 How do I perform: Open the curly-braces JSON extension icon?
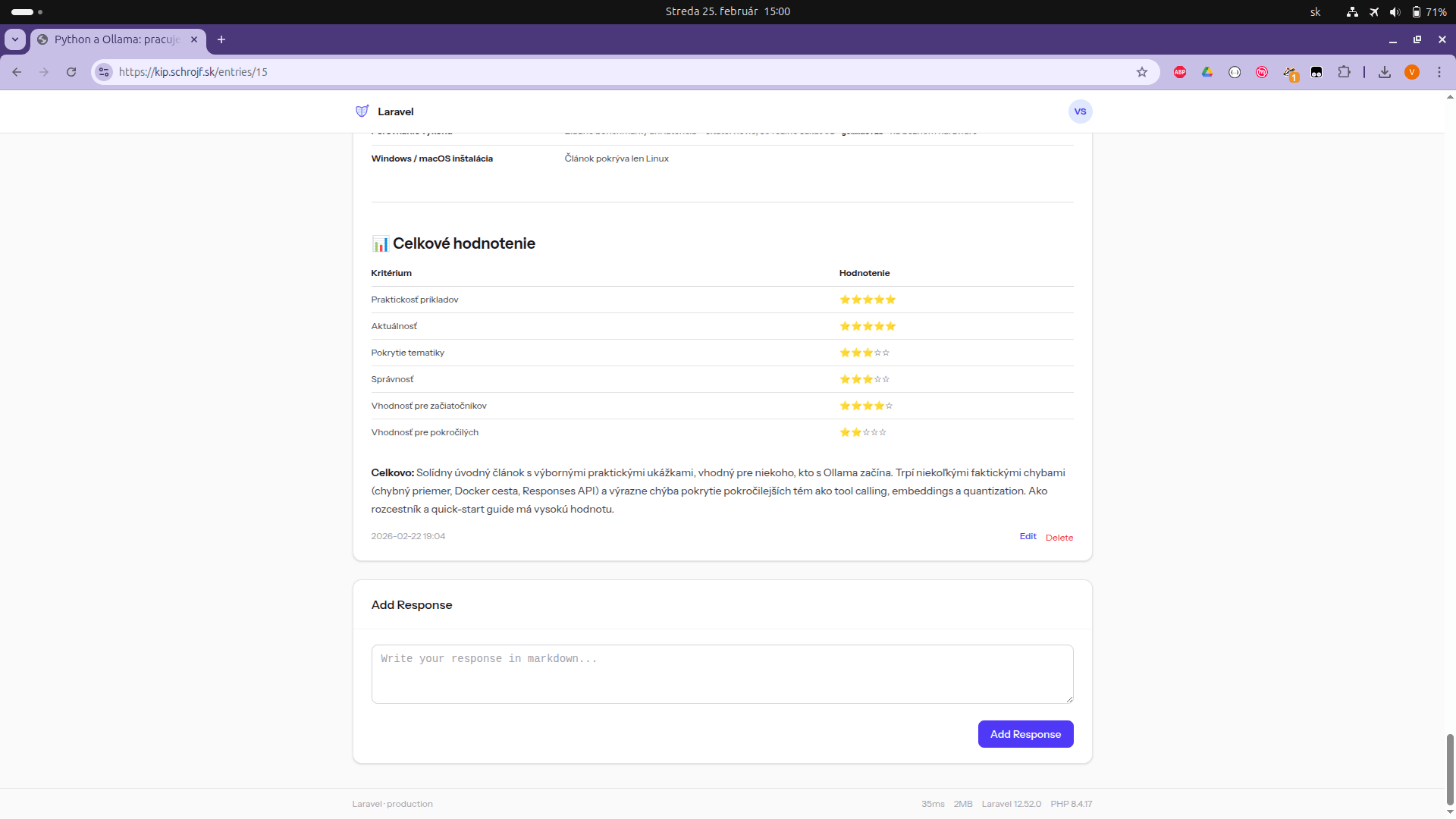[1235, 72]
